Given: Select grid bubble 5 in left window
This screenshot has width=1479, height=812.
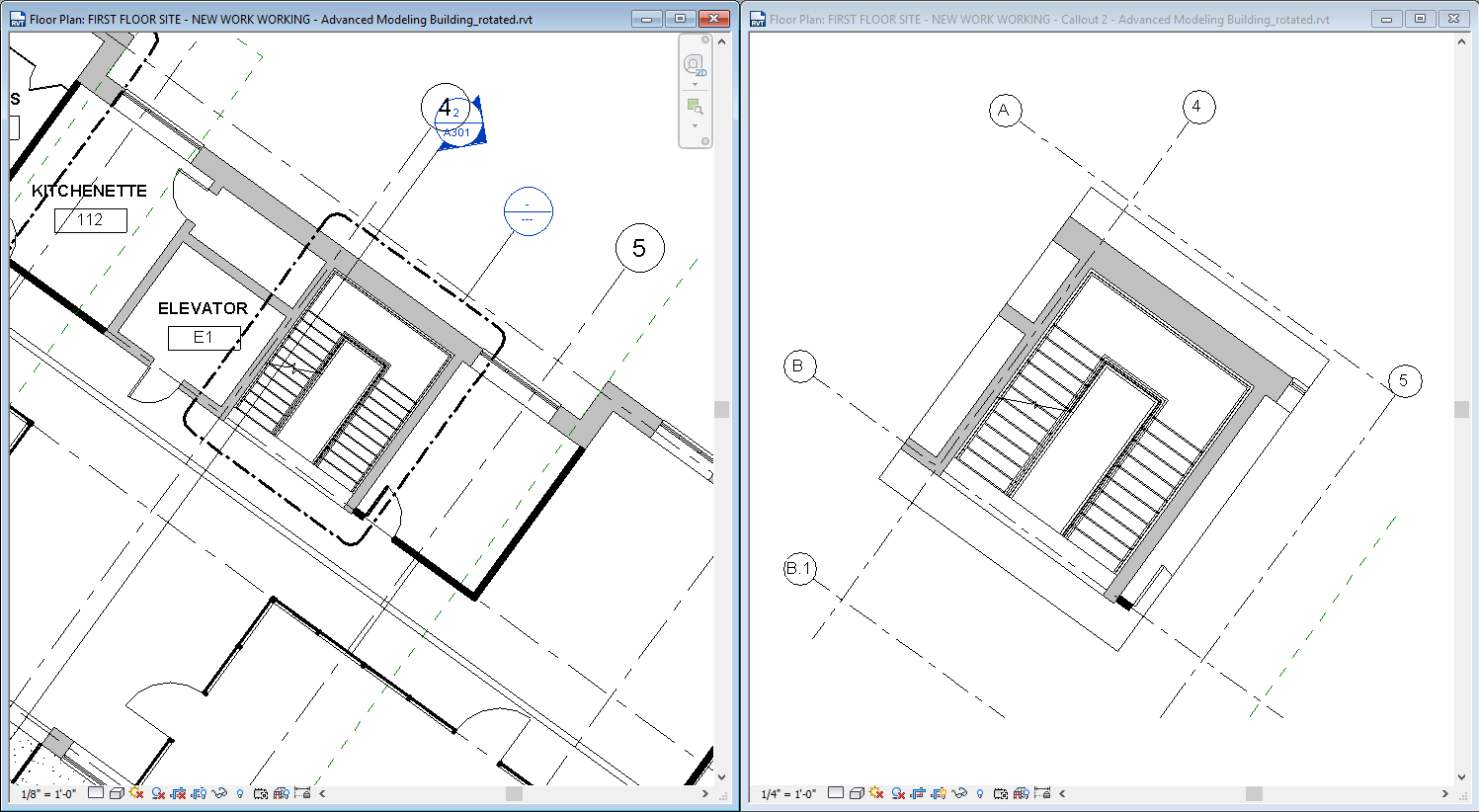Looking at the screenshot, I should pos(639,248).
